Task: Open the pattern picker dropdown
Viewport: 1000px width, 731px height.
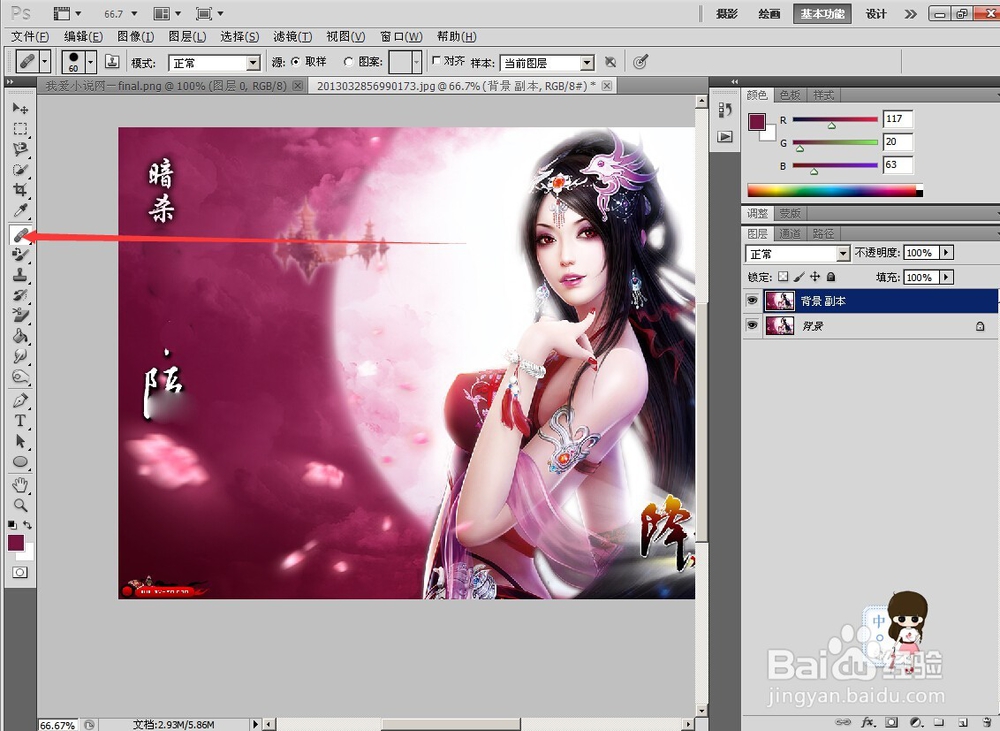Action: (417, 63)
